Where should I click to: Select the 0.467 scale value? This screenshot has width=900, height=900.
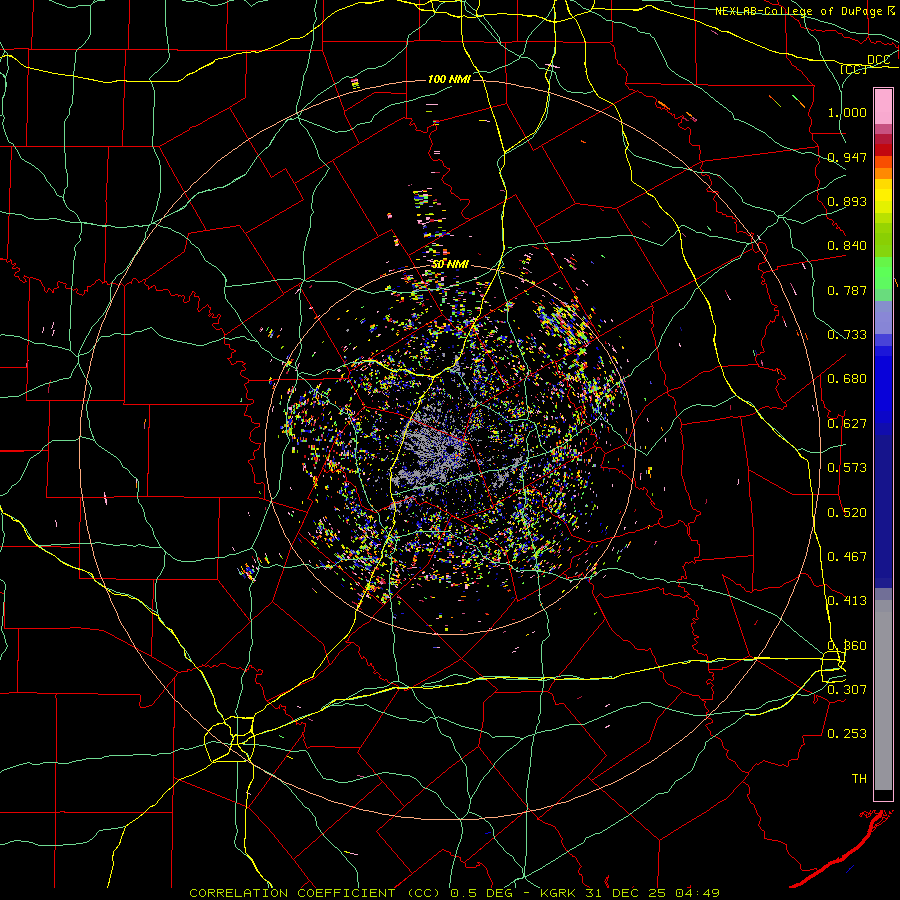point(847,557)
